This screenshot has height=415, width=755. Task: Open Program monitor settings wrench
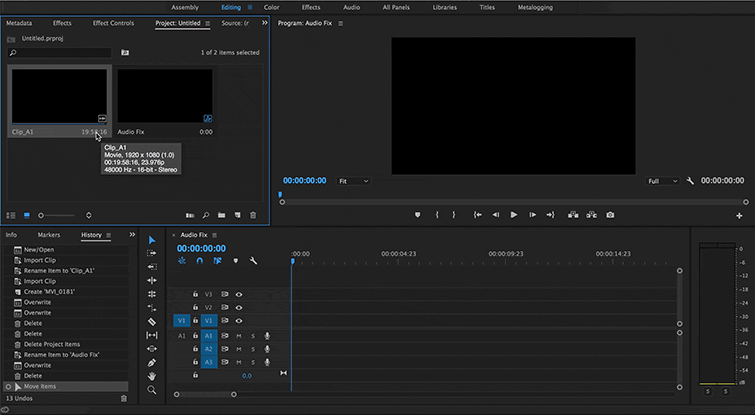pyautogui.click(x=690, y=181)
